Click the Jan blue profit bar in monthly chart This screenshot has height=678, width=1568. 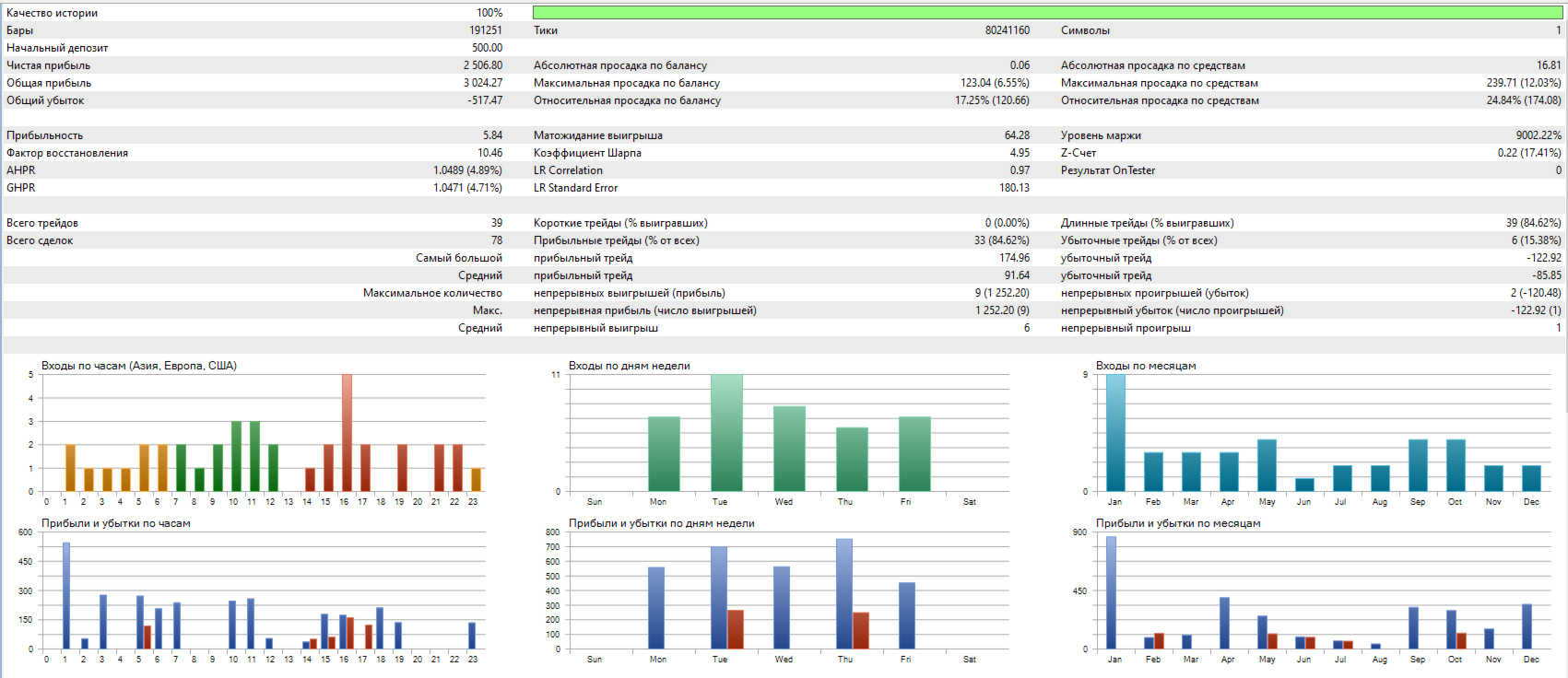(x=1111, y=592)
